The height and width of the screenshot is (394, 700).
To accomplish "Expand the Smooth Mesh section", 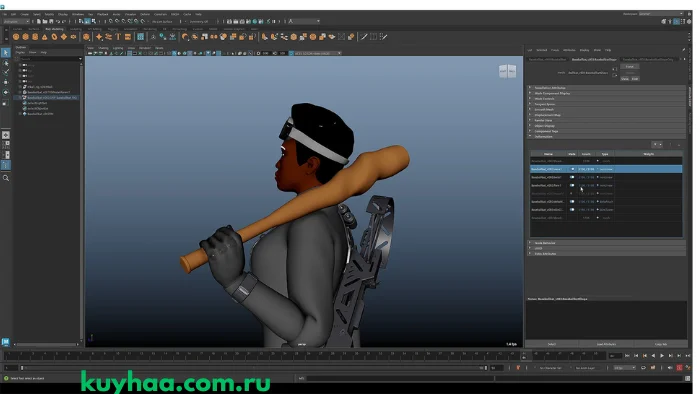I will coord(607,109).
